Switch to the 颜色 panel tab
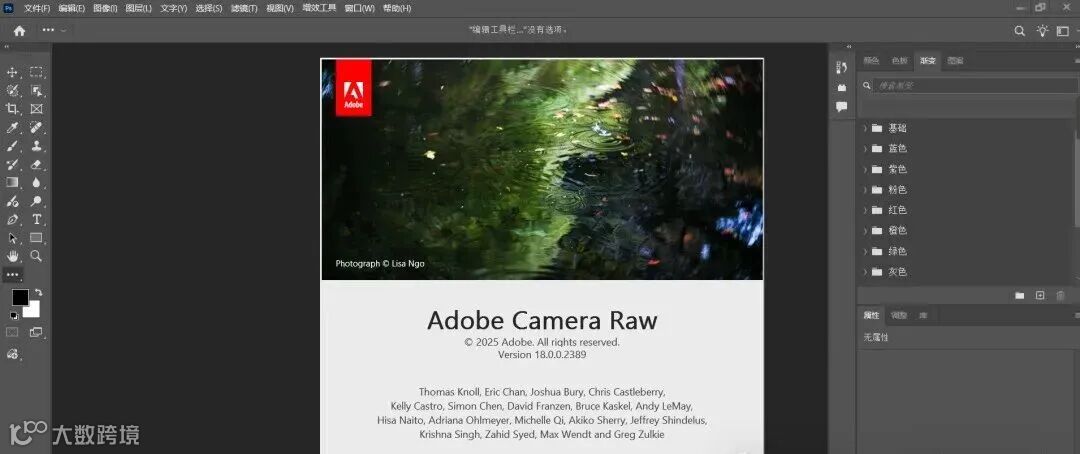The height and width of the screenshot is (454, 1080). click(871, 61)
